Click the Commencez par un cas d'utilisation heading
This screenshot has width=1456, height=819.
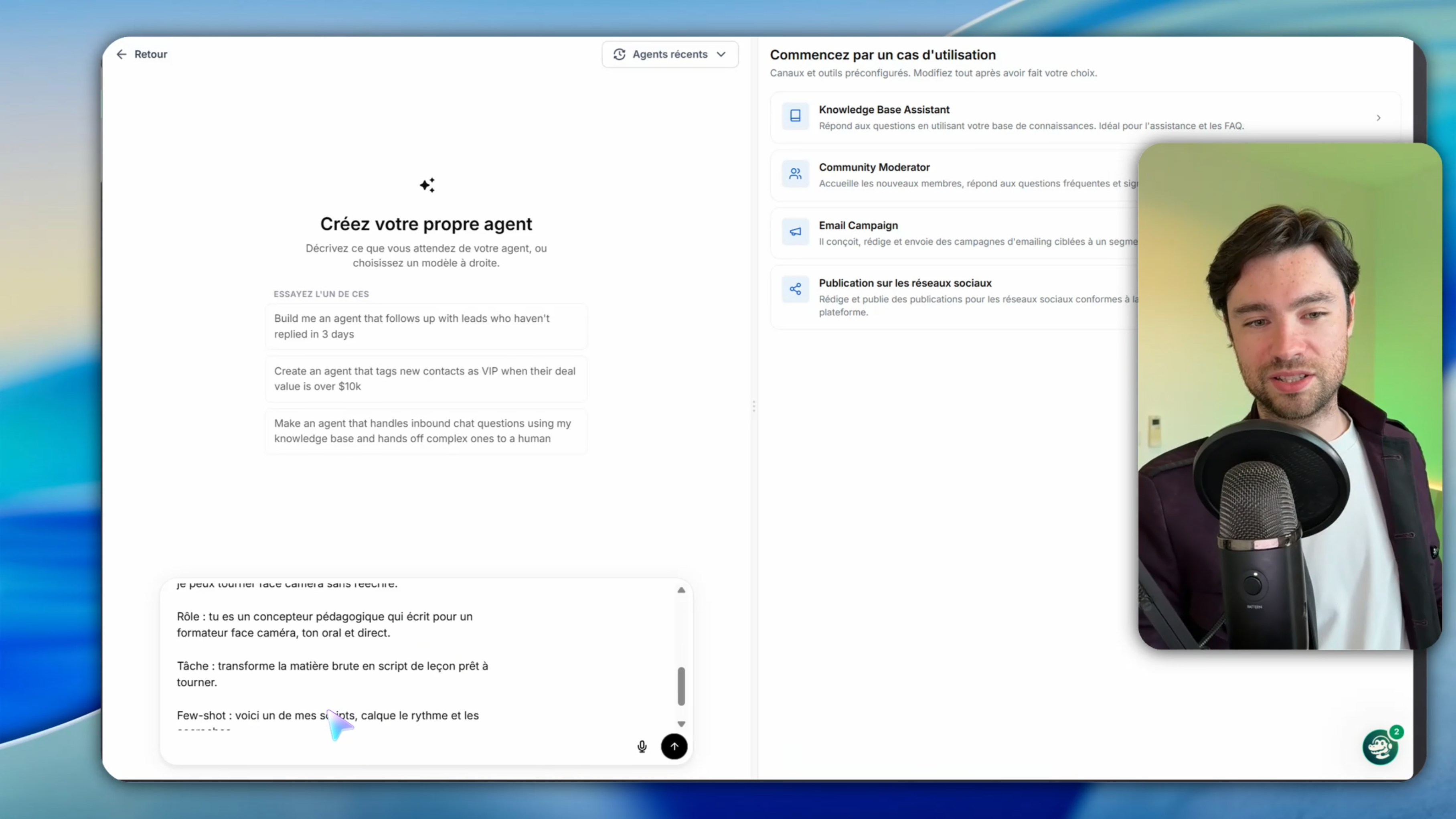point(883,55)
